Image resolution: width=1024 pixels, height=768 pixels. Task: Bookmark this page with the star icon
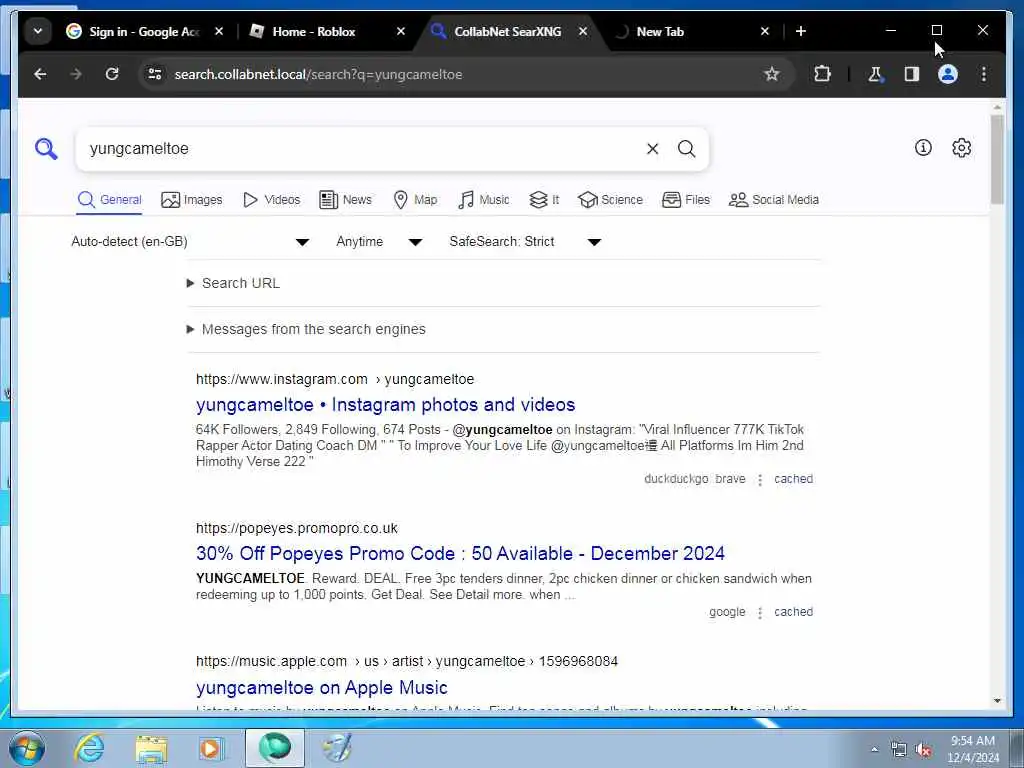tap(771, 74)
